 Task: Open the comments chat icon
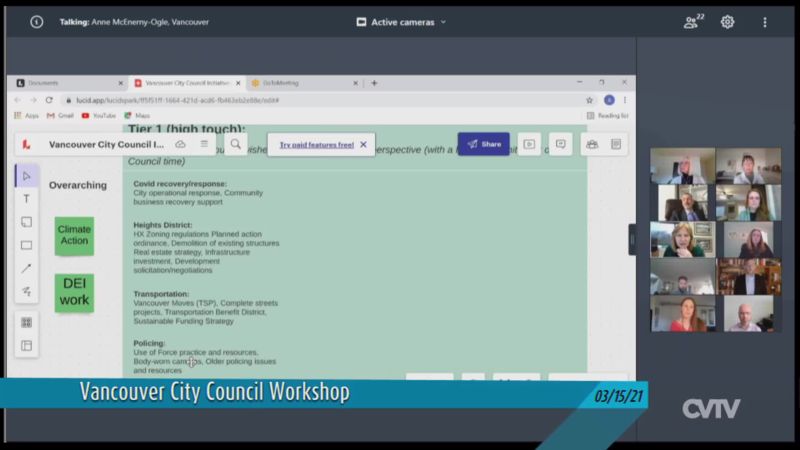click(560, 144)
